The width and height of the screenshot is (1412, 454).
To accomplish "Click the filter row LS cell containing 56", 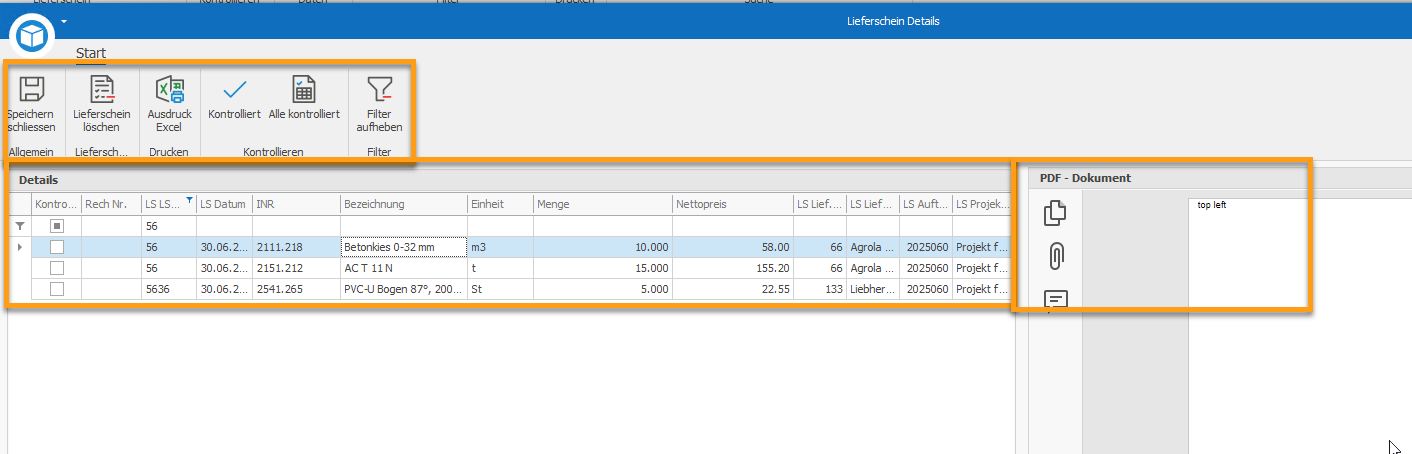I will [x=168, y=226].
